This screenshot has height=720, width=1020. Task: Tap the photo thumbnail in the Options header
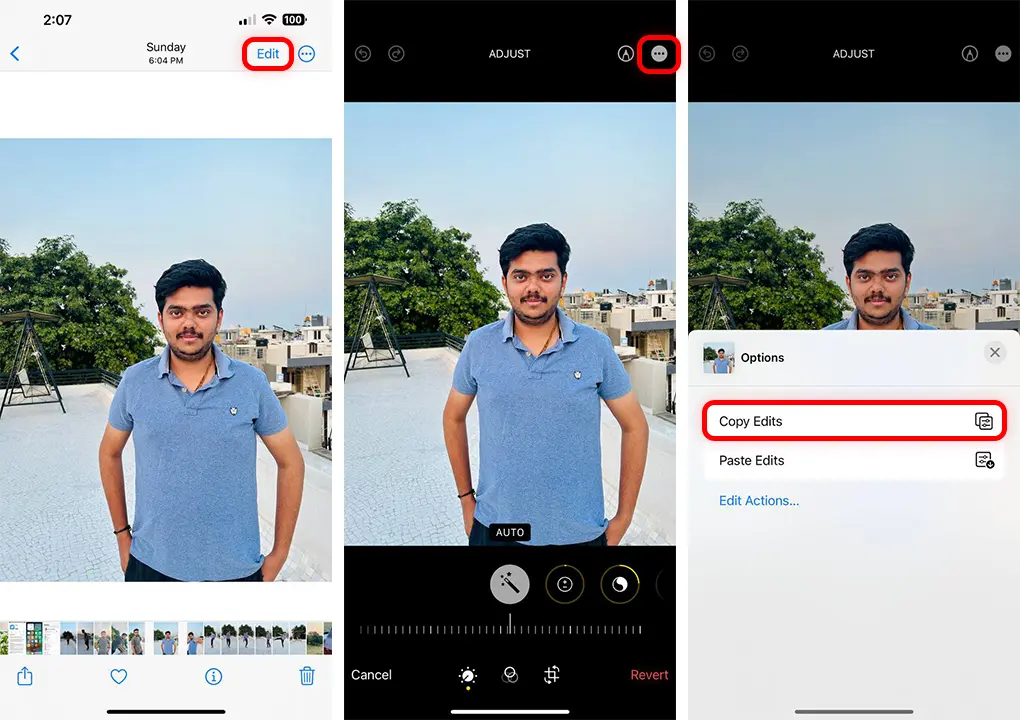(x=718, y=357)
